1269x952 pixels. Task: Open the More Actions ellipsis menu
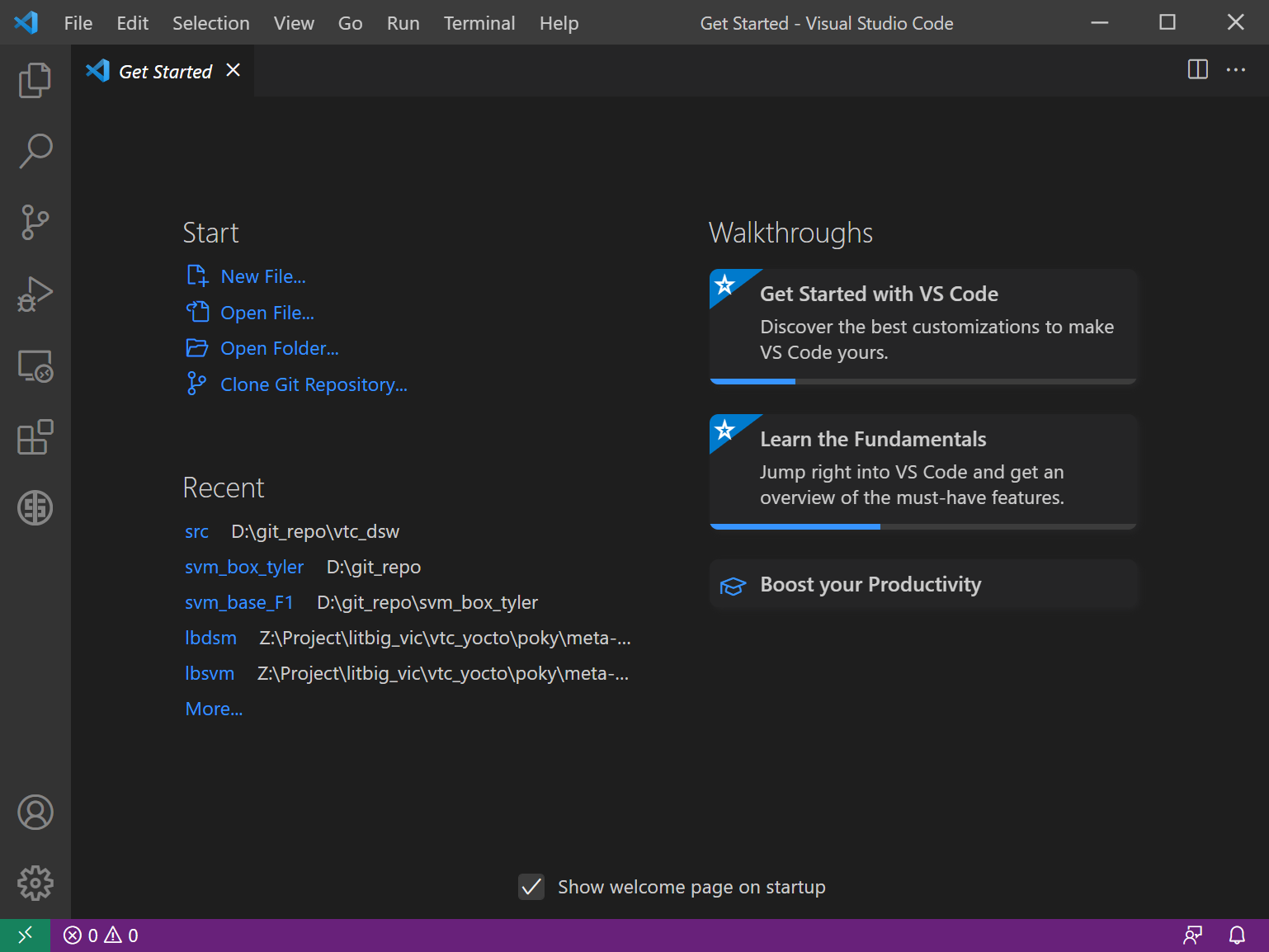point(1236,70)
